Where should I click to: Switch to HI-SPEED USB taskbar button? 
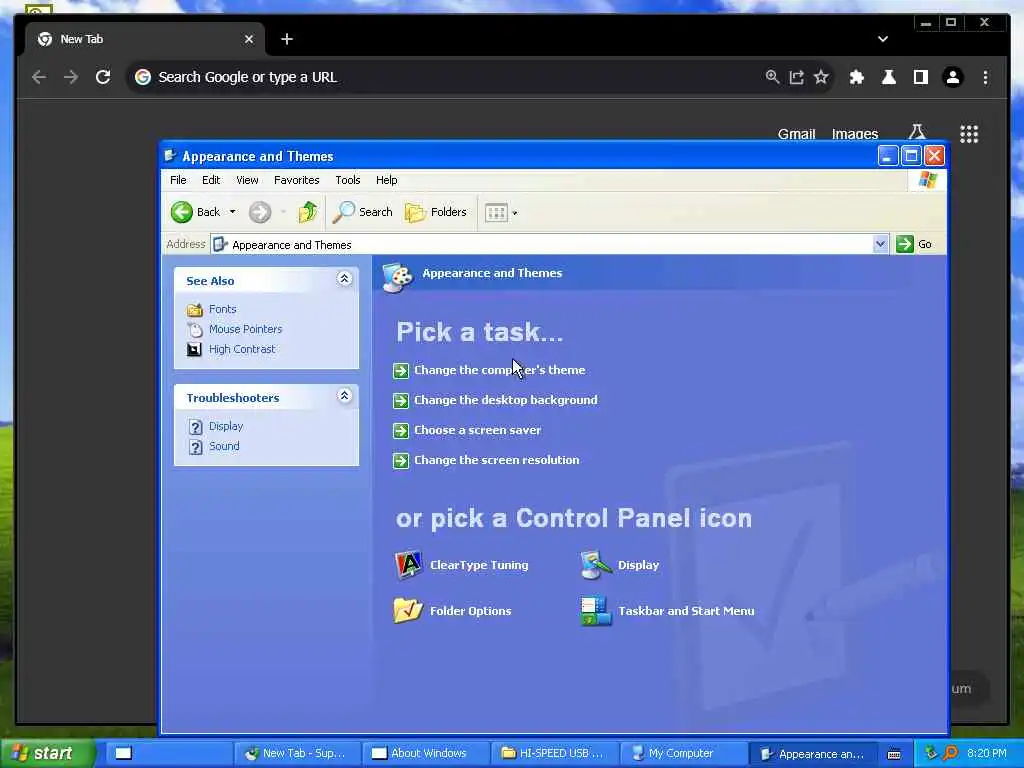click(554, 754)
